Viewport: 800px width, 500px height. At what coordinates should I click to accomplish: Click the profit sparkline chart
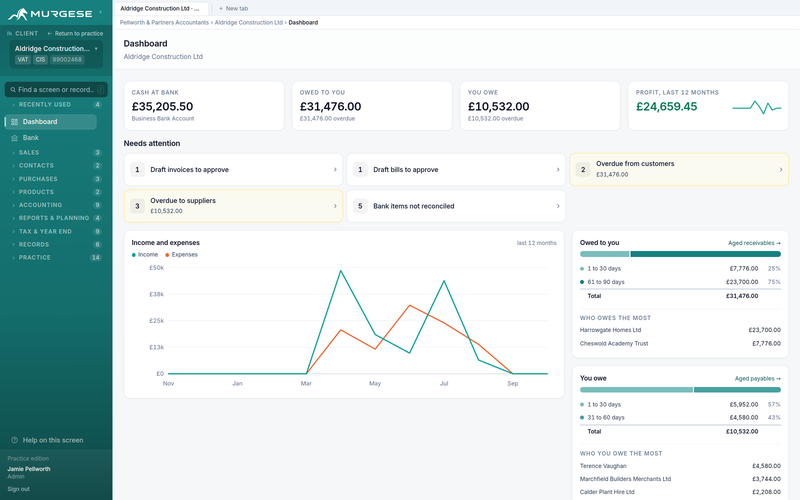coord(757,107)
